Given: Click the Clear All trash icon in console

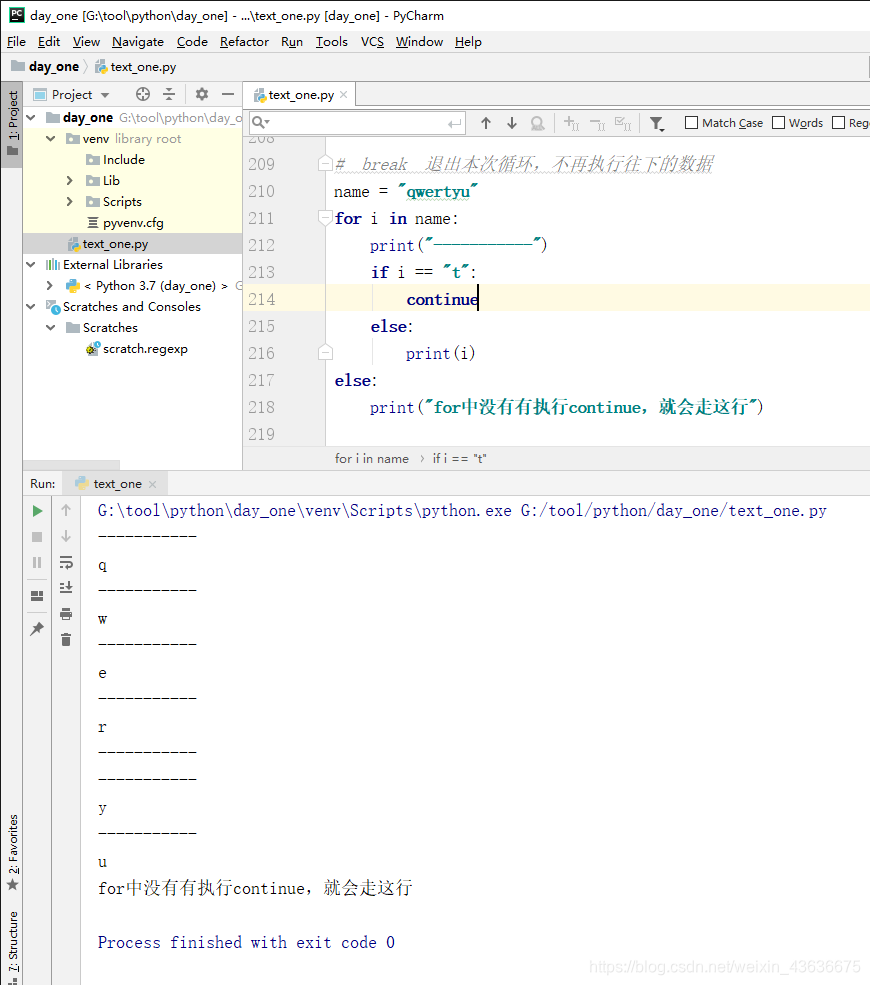Looking at the screenshot, I should pyautogui.click(x=66, y=639).
